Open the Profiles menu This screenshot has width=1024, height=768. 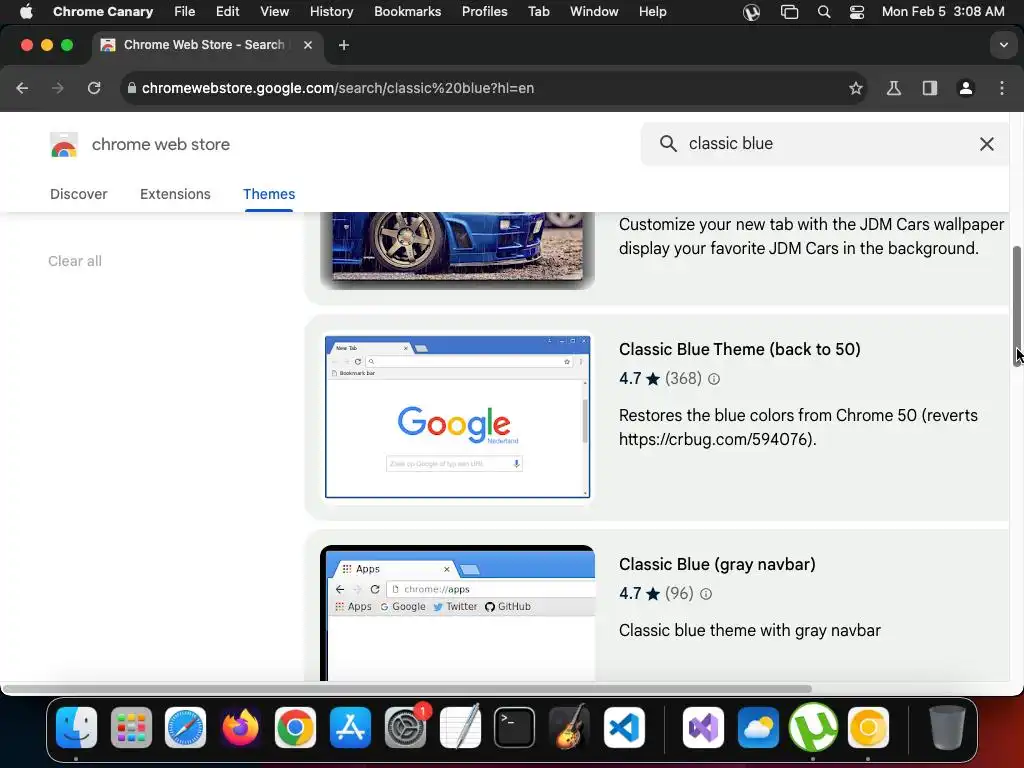(x=485, y=12)
